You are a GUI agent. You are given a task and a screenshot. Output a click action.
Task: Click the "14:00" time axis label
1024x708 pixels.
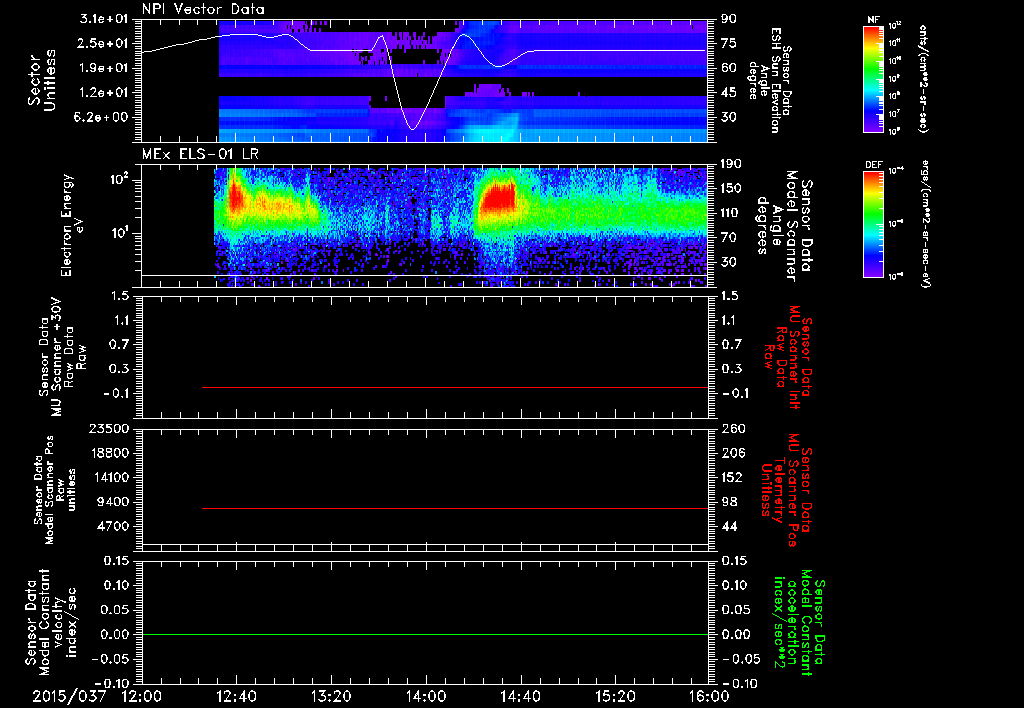point(426,696)
